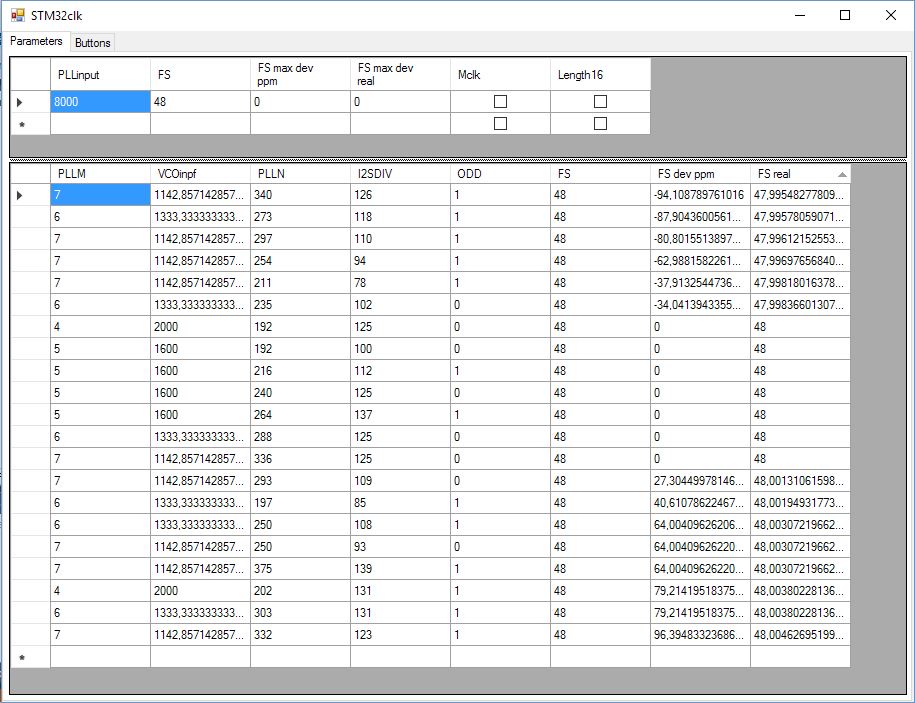This screenshot has height=703, width=915.
Task: Click FS real cell 48,00462695199...
Action: click(x=800, y=635)
